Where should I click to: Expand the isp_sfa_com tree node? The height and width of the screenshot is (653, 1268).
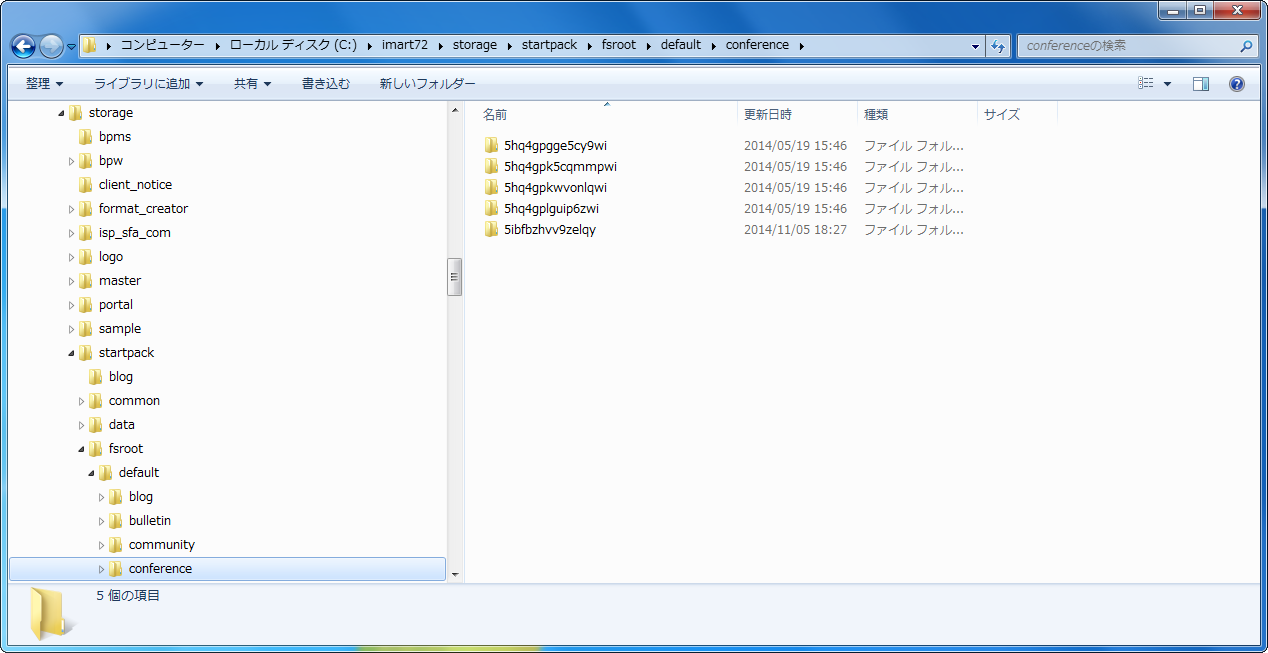click(x=71, y=233)
